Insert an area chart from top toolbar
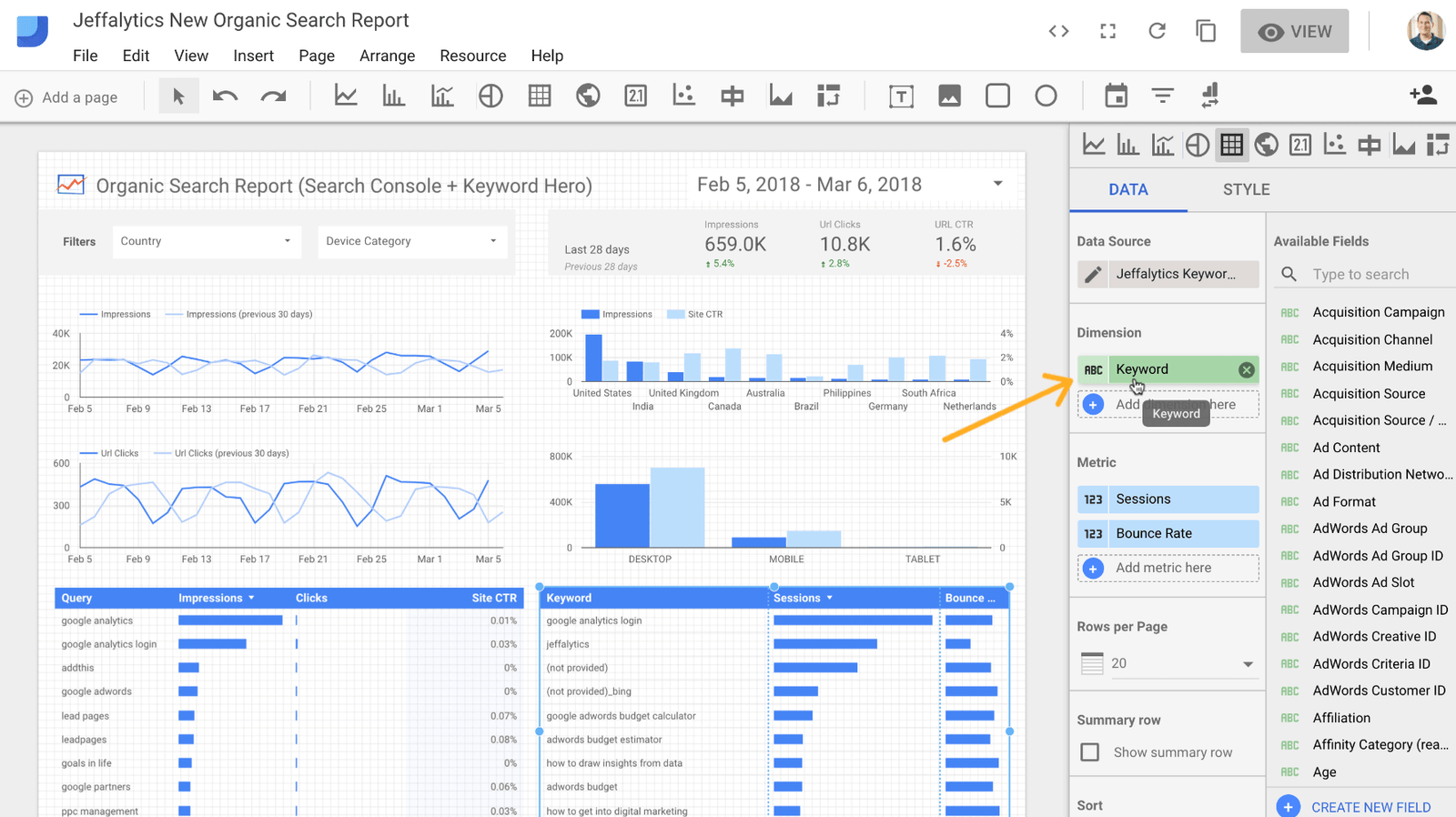The height and width of the screenshot is (817, 1456). (x=781, y=96)
